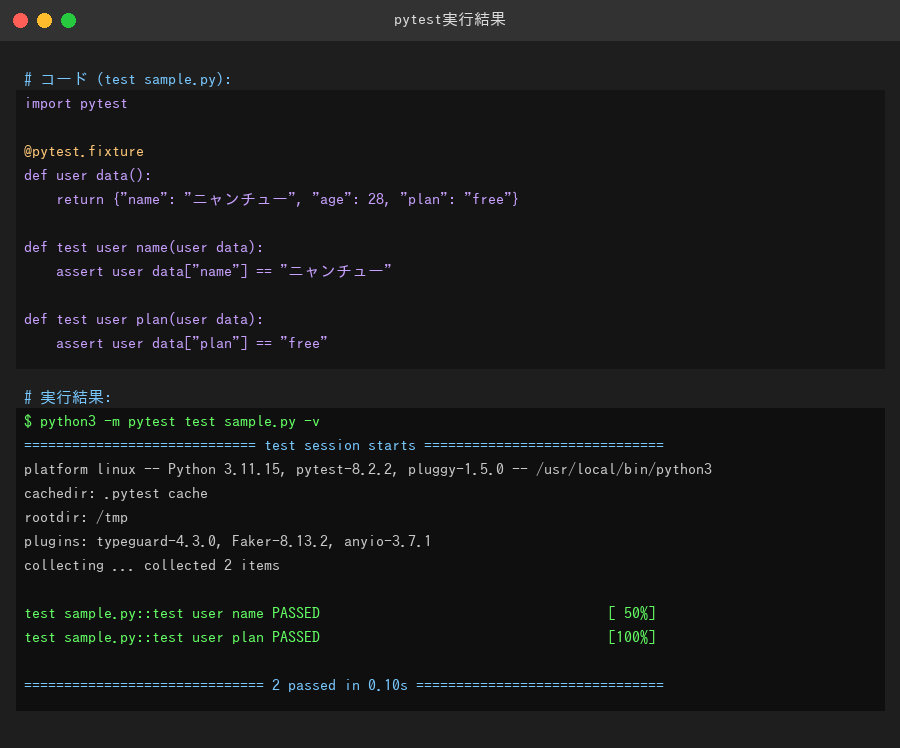Screen dimensions: 900x748
Task: Click the return statement with the user dictionary
Action: [287, 199]
